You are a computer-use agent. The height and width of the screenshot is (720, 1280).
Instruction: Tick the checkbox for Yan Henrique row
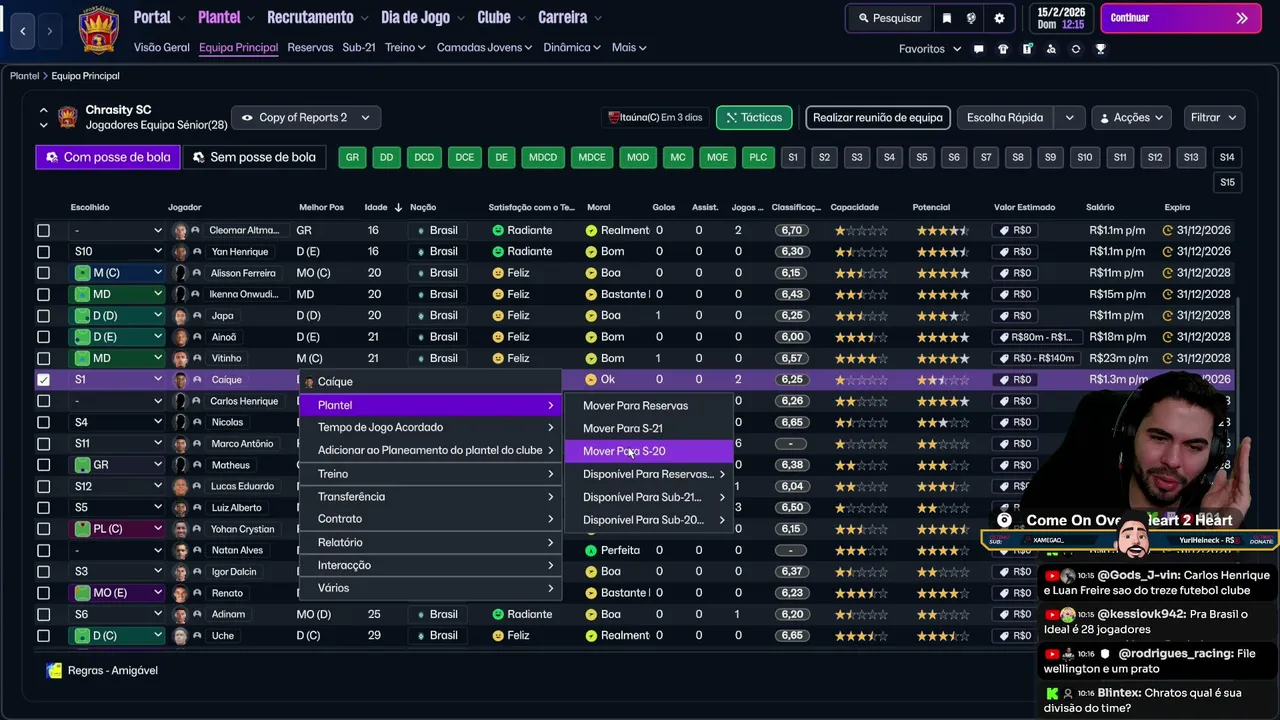pos(43,252)
